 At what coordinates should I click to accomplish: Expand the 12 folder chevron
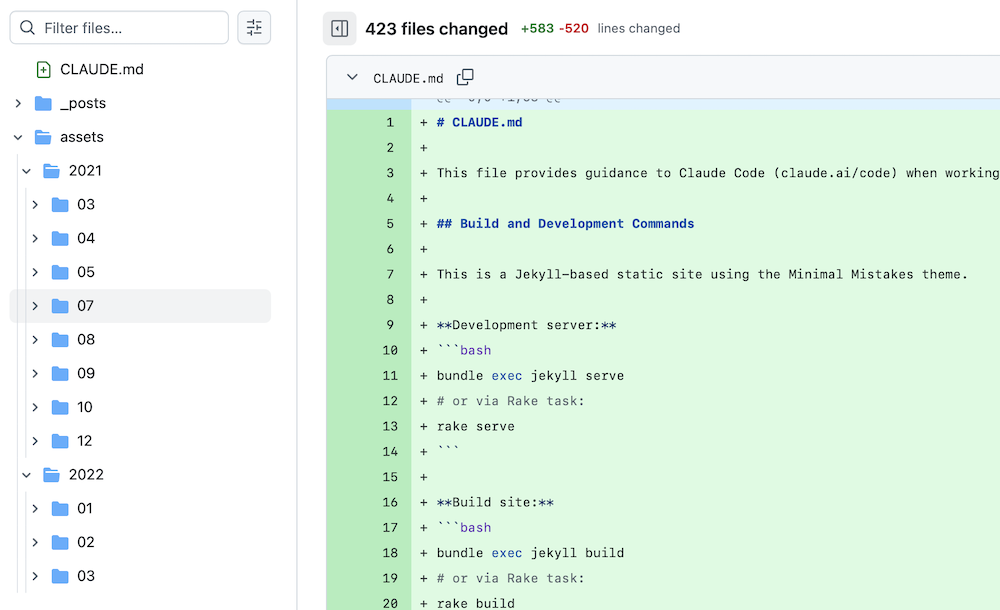tap(35, 441)
